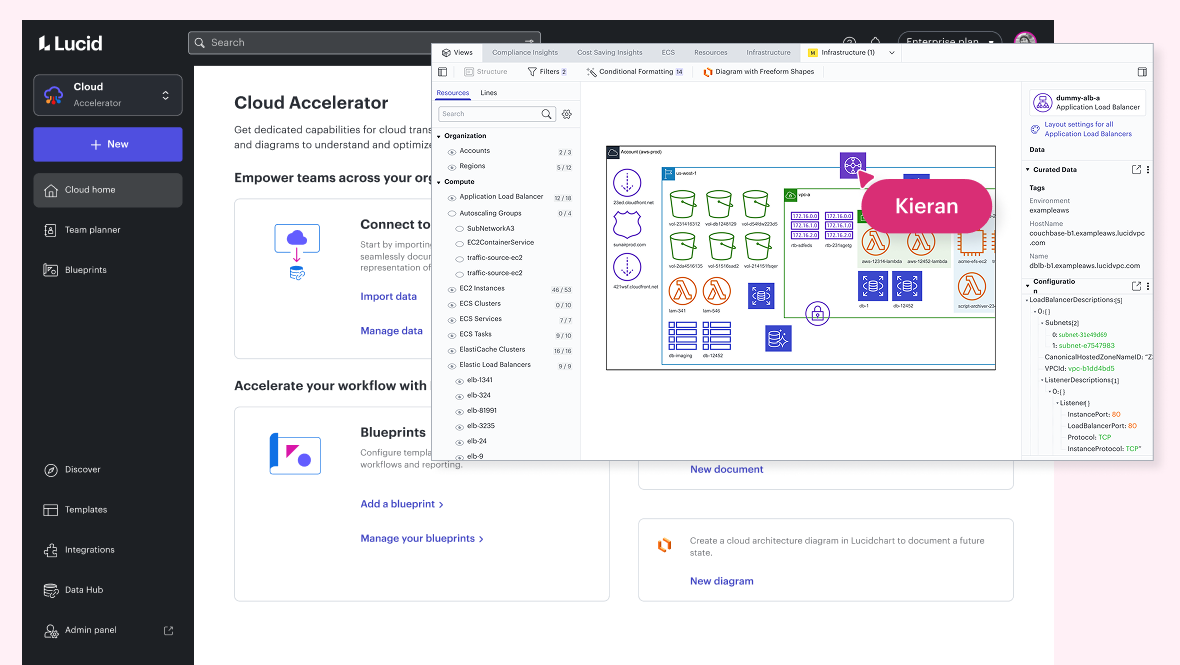
Task: Collapse the Organization section
Action: coord(439,137)
